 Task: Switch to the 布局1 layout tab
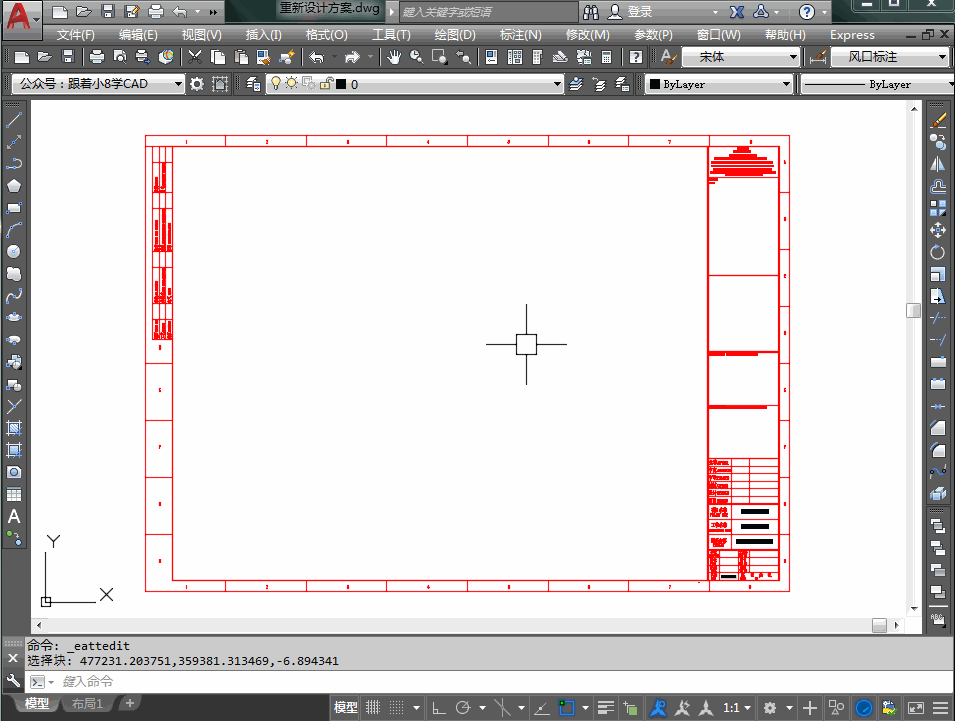tap(87, 703)
